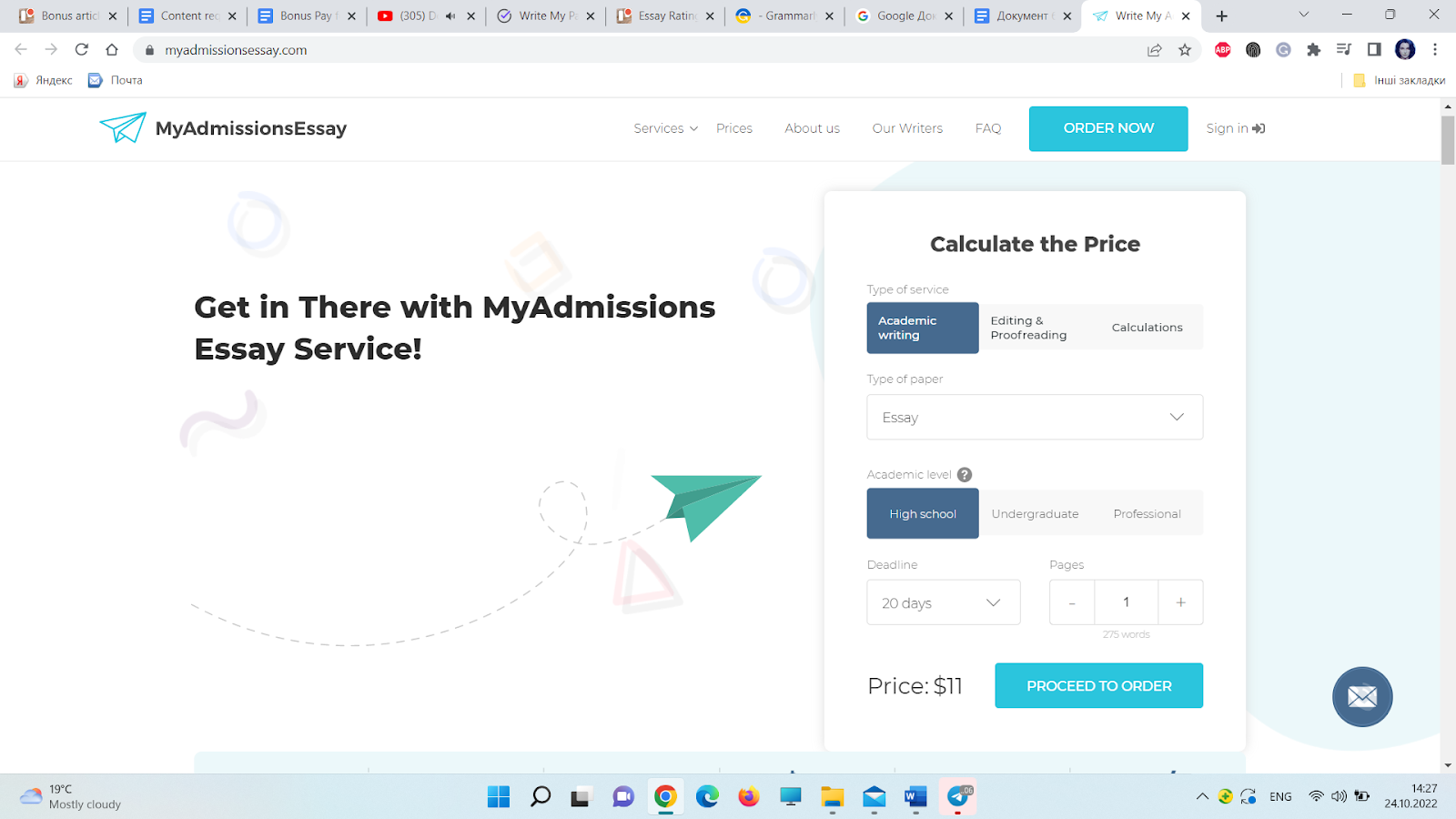Open the Почта bookmark
The width and height of the screenshot is (1456, 819).
click(116, 80)
